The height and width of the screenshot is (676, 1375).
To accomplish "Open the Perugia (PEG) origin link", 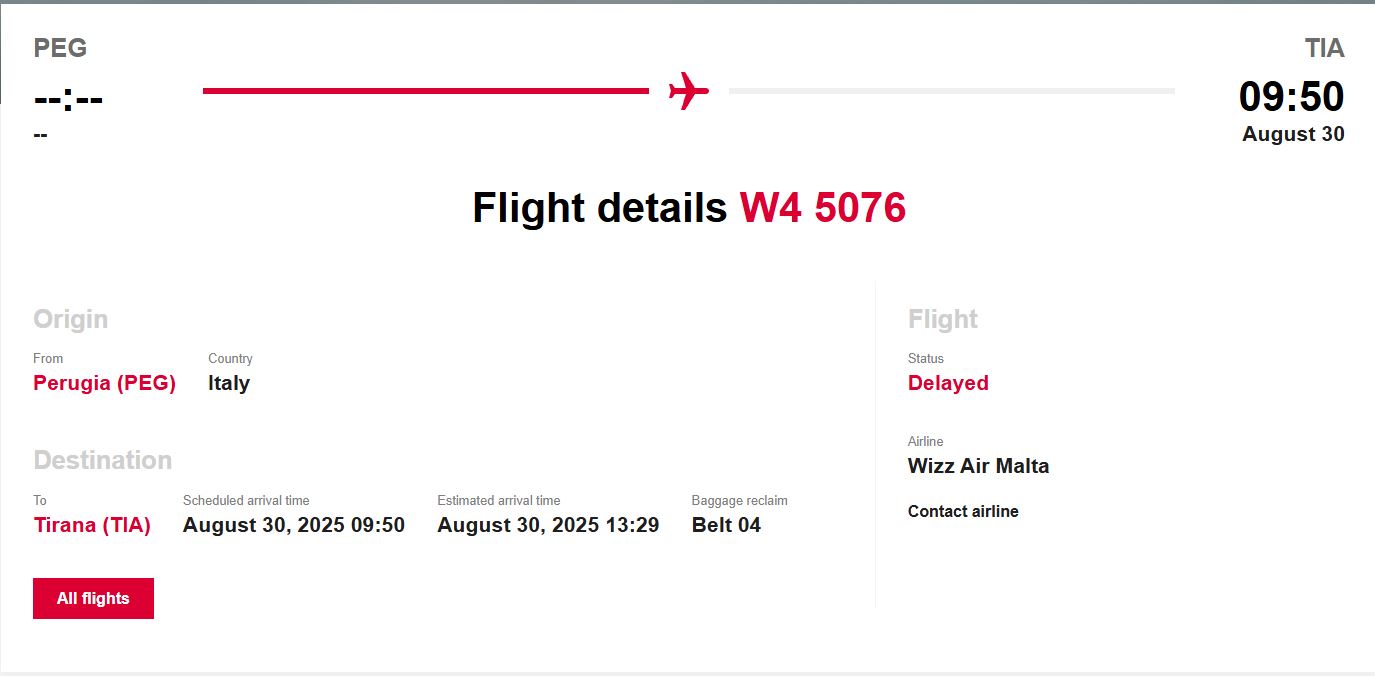I will coord(104,383).
